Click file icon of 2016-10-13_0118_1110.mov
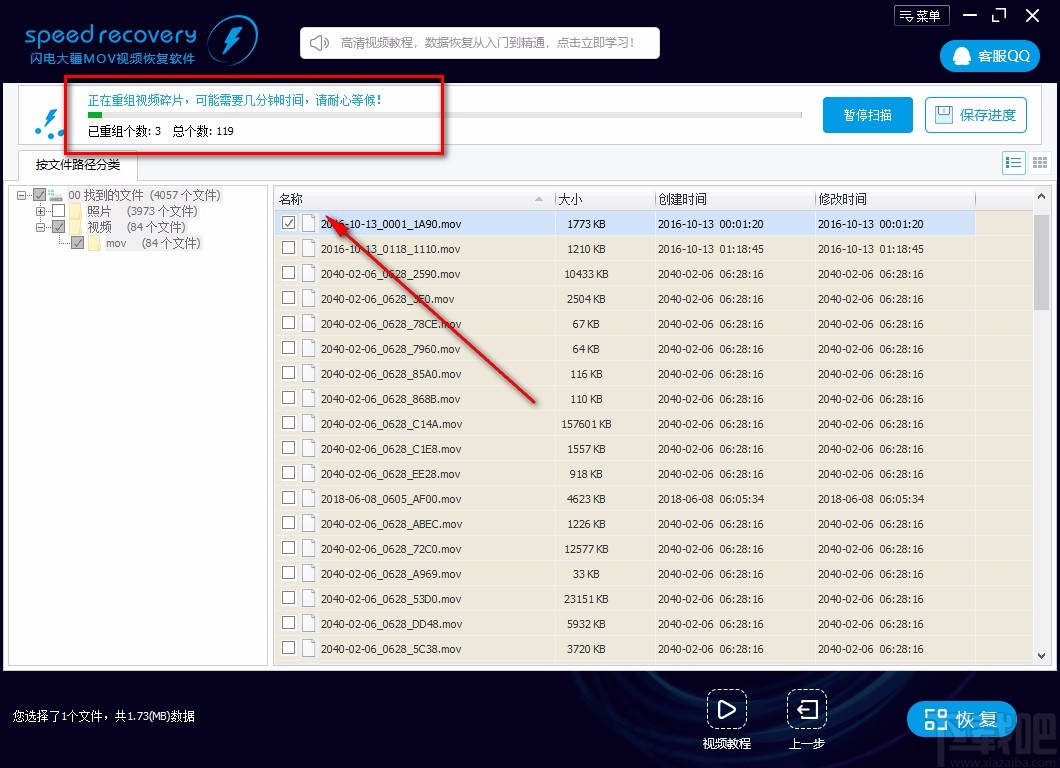This screenshot has width=1060, height=768. point(309,248)
